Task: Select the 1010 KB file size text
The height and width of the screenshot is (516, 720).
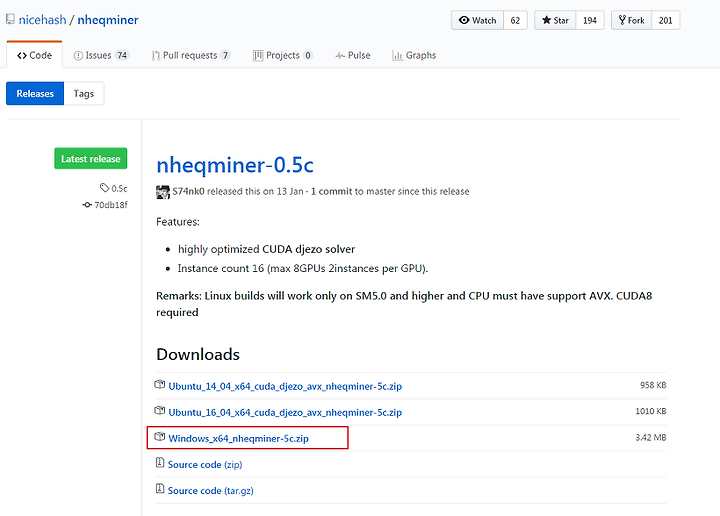Action: tap(651, 411)
